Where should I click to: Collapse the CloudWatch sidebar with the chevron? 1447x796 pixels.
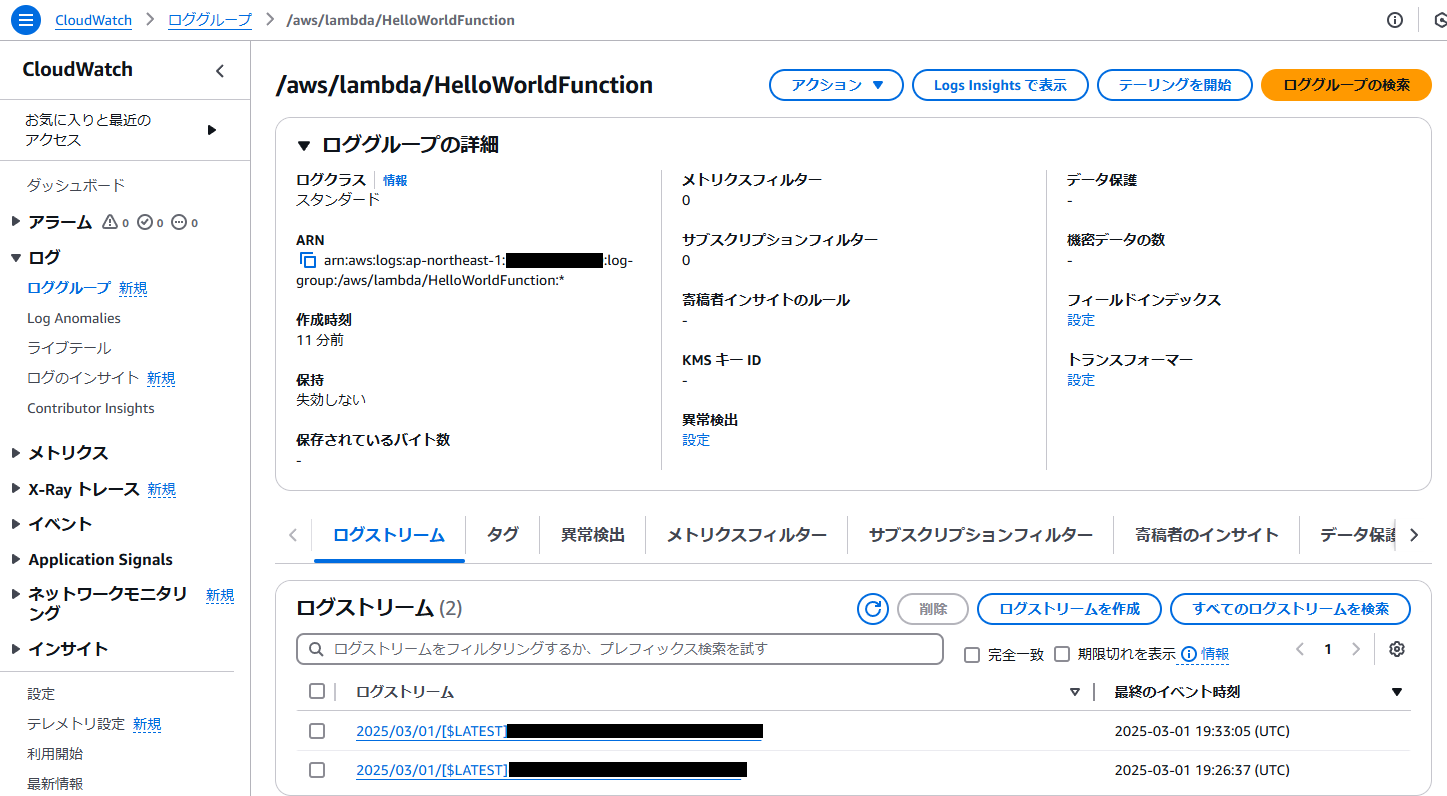click(220, 71)
